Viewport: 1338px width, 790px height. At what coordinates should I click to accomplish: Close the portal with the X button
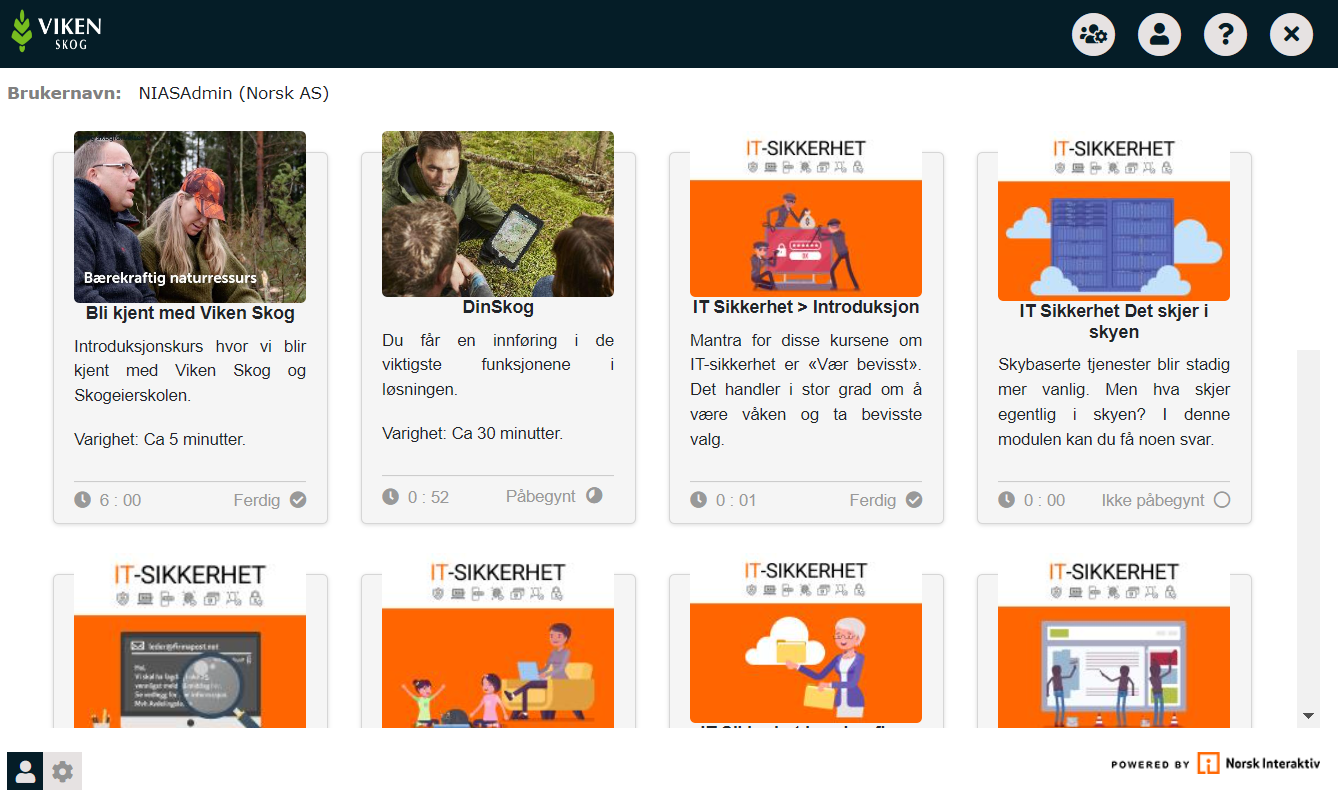pyautogui.click(x=1291, y=34)
